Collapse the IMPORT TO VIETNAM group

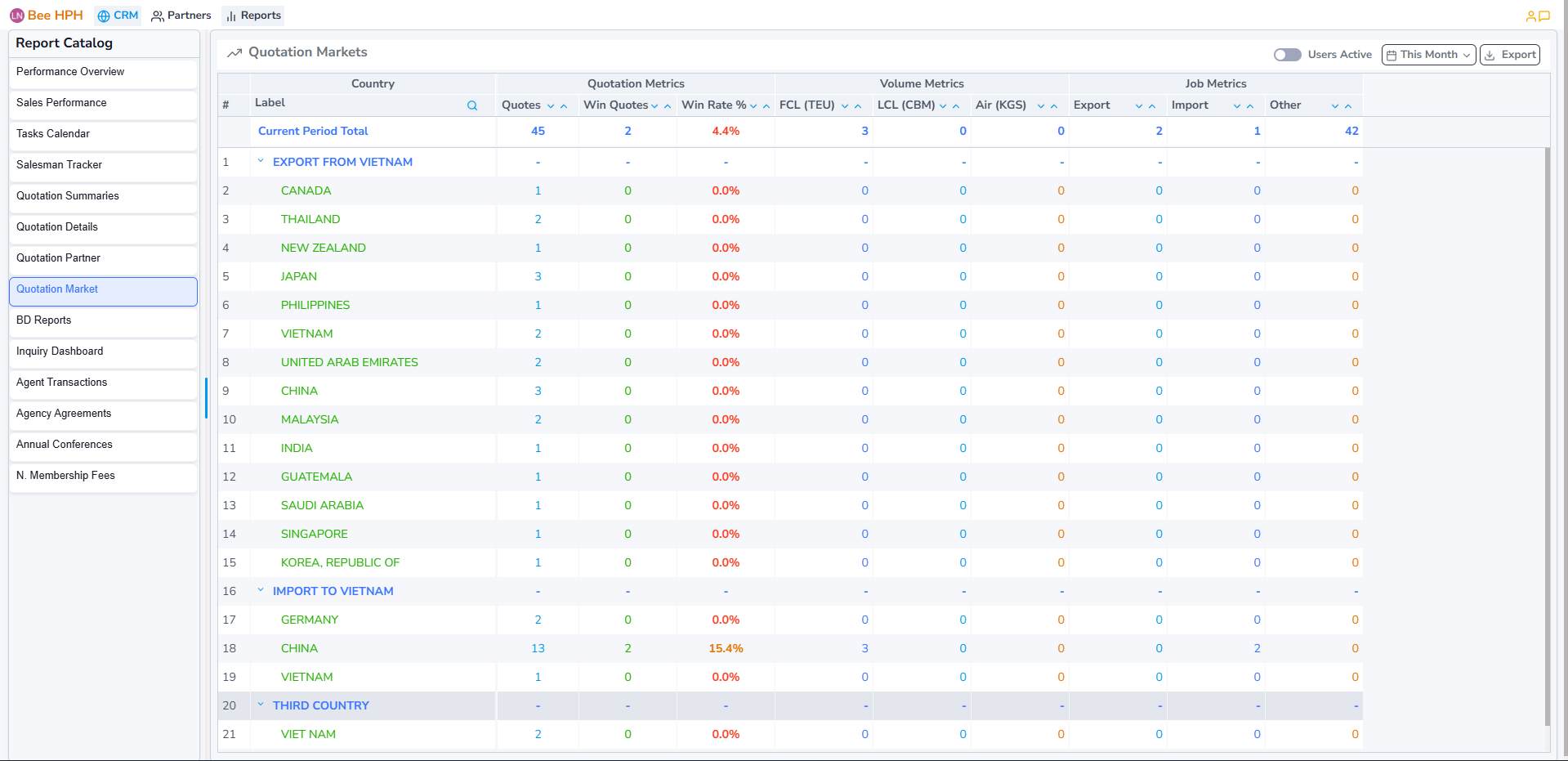pyautogui.click(x=261, y=590)
